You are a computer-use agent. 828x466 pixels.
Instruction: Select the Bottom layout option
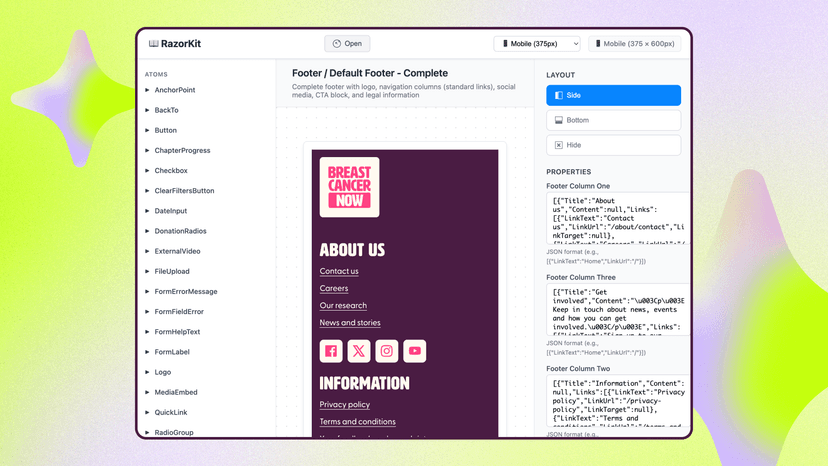pyautogui.click(x=614, y=120)
